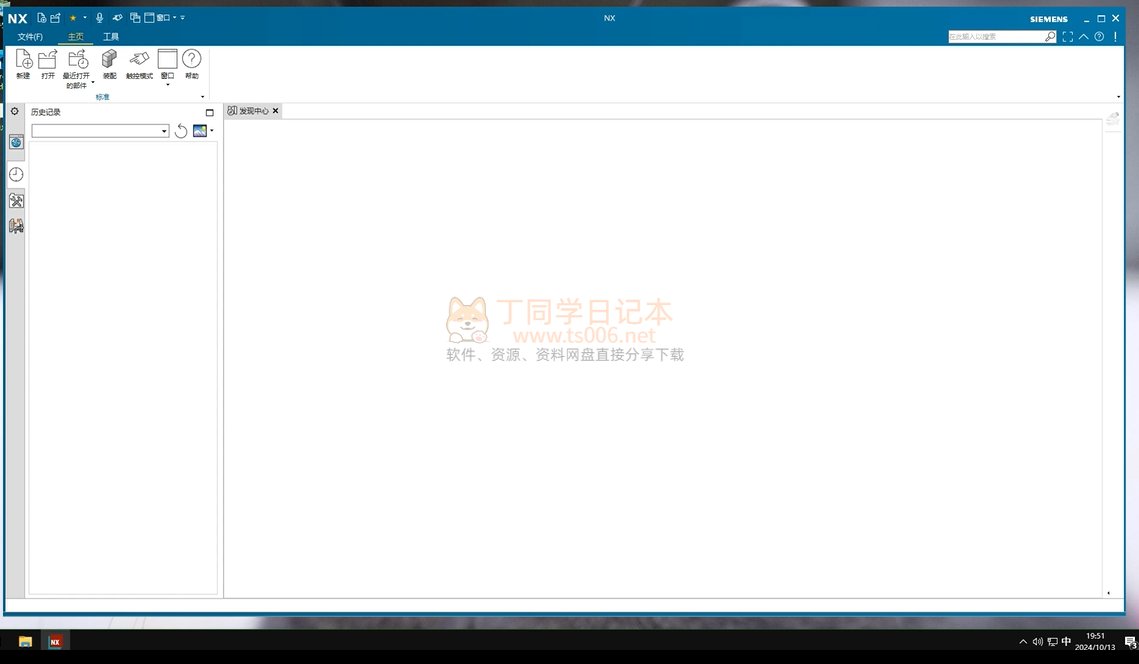Collapse the ribbon with the up chevron

(x=1083, y=37)
